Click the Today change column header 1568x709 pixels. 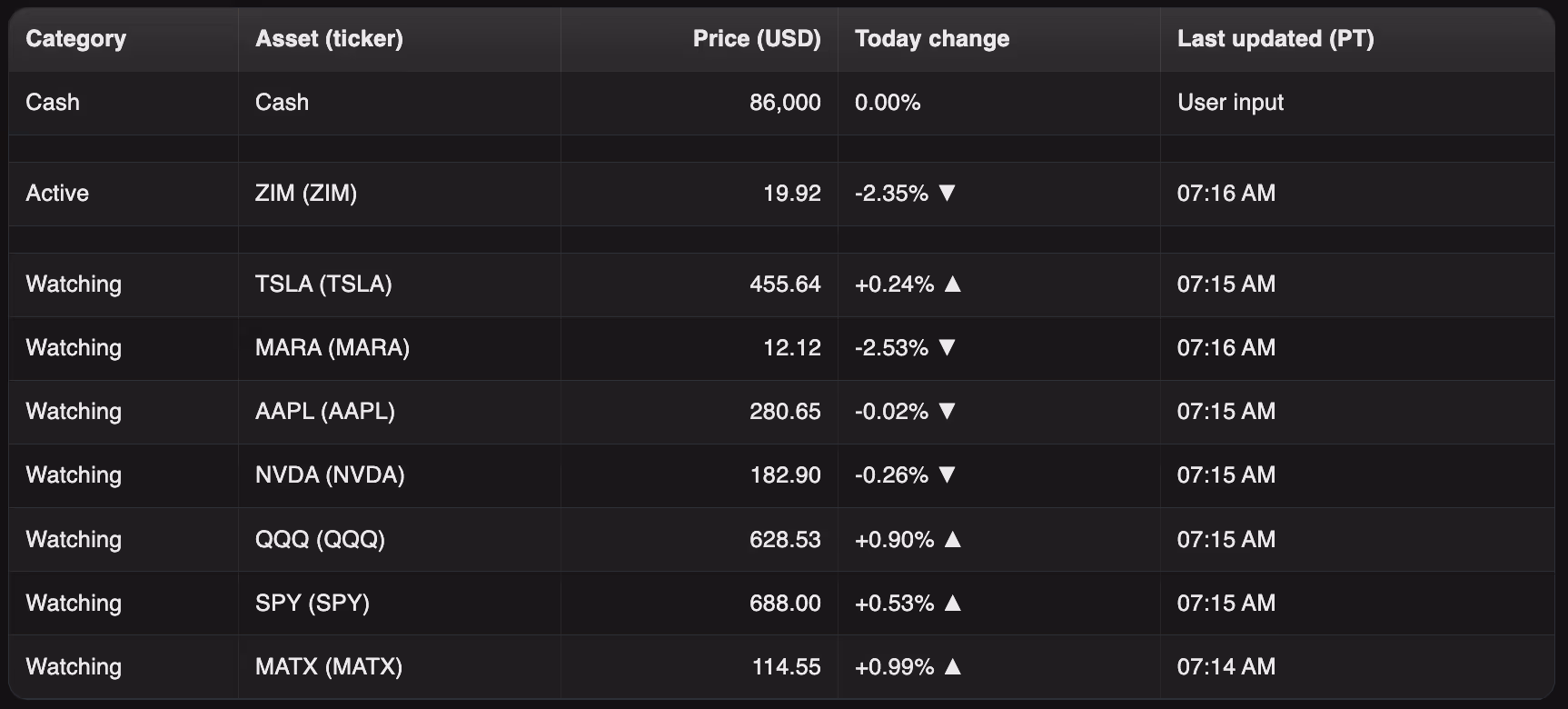coord(932,39)
